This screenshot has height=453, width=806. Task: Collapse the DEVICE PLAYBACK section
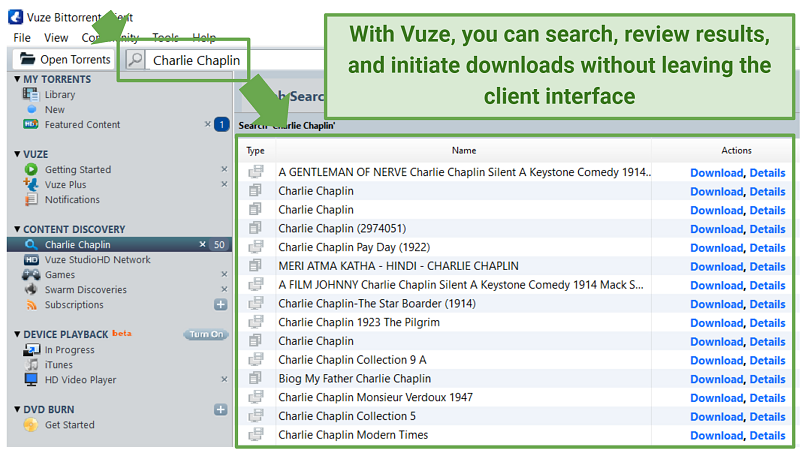(17, 334)
